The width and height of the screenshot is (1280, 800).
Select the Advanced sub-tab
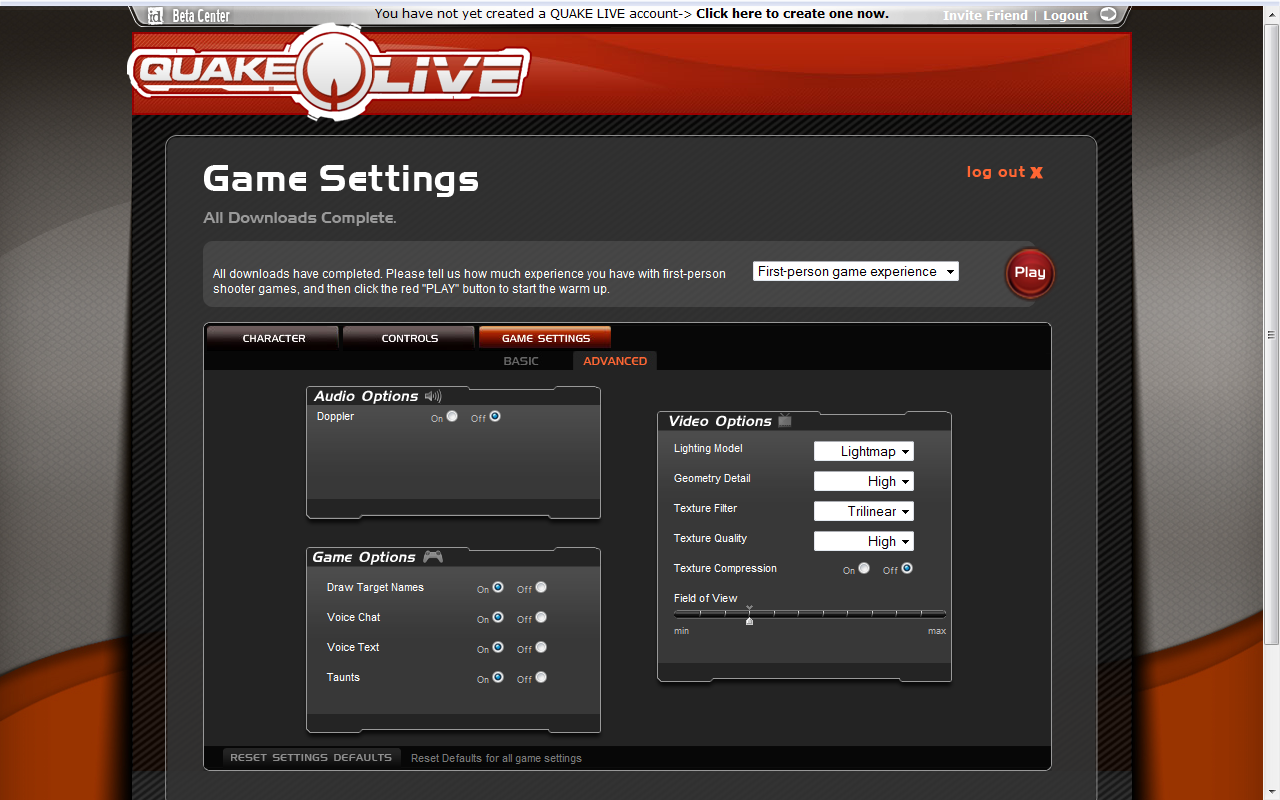615,361
